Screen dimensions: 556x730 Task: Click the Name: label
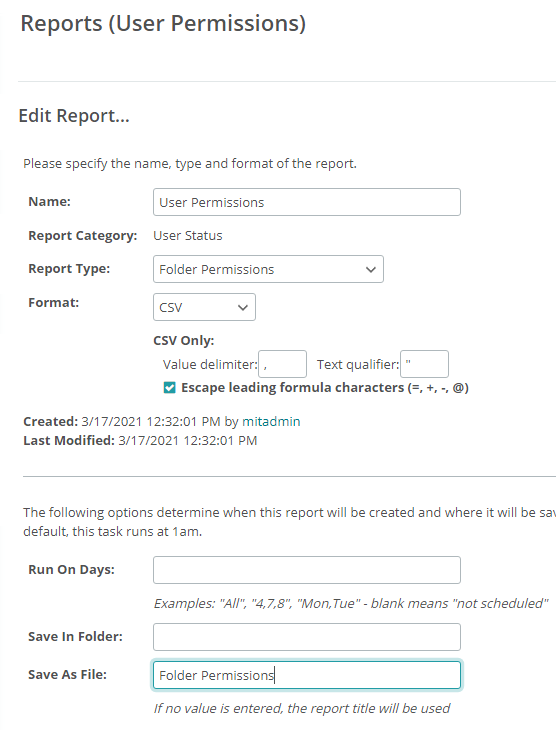click(x=49, y=202)
